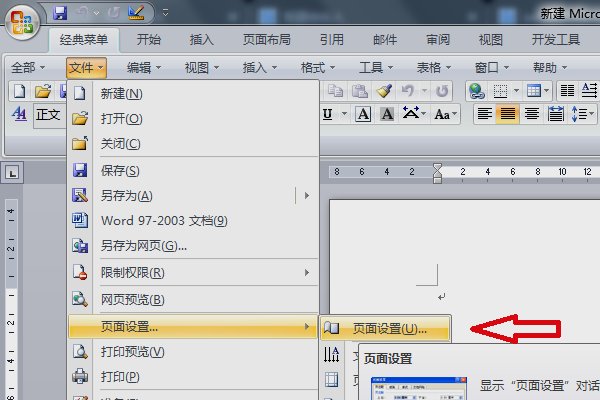Expand the 全部 dropdown menu
The image size is (600, 400).
tap(28, 68)
